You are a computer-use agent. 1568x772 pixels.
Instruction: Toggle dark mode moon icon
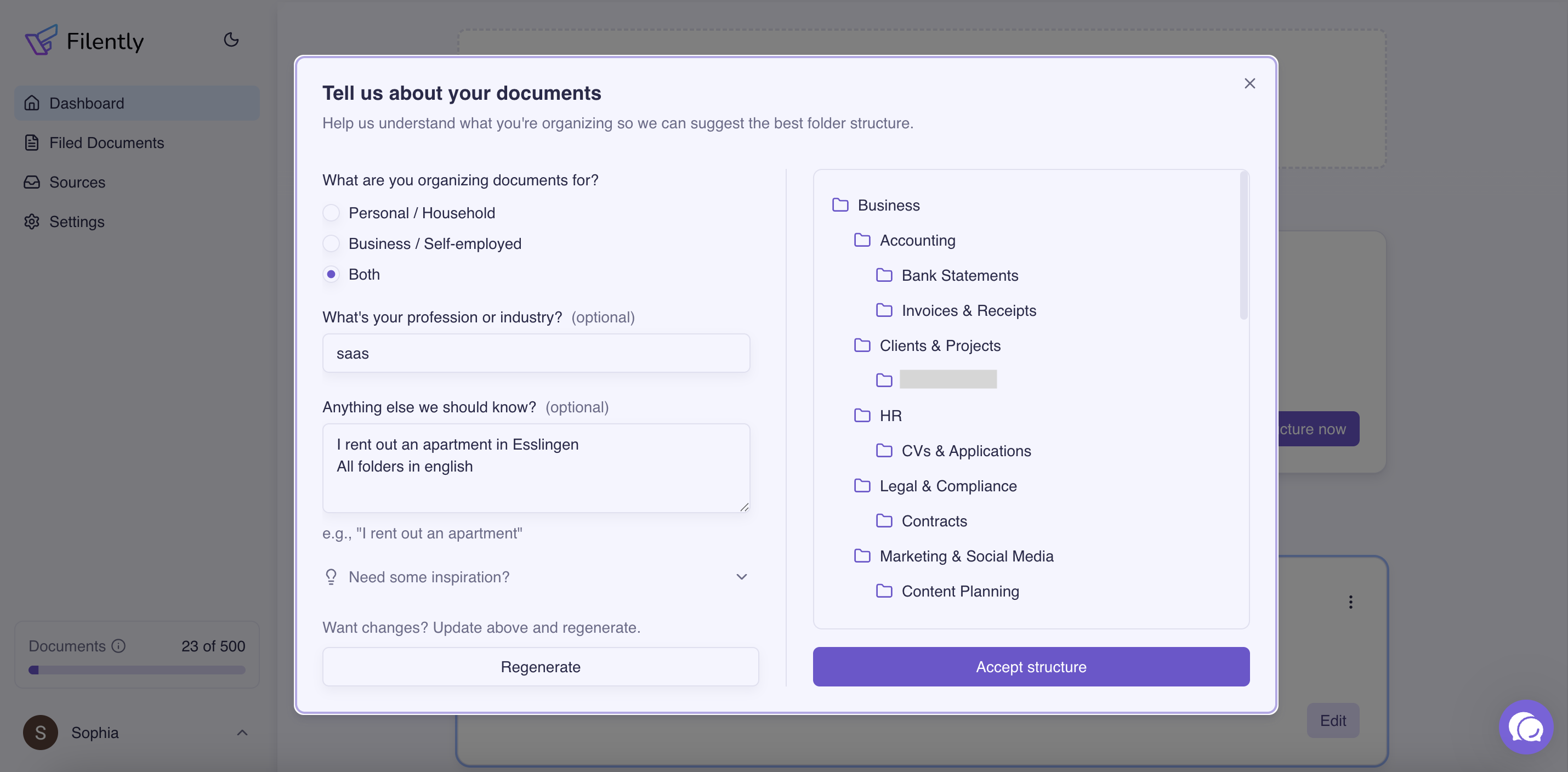point(231,40)
